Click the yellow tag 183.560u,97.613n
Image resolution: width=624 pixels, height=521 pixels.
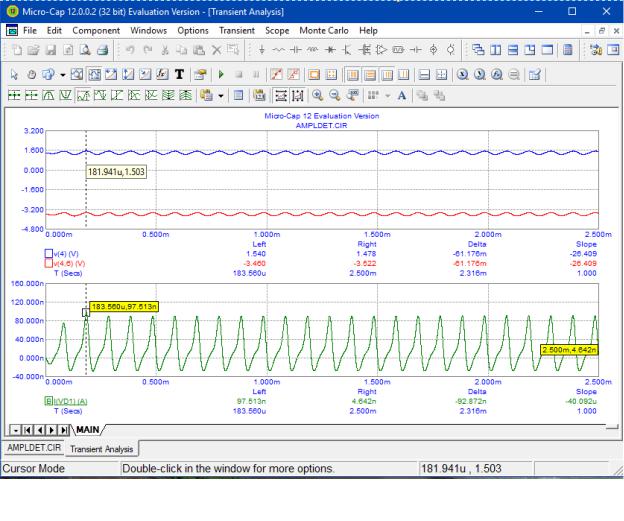pos(124,306)
